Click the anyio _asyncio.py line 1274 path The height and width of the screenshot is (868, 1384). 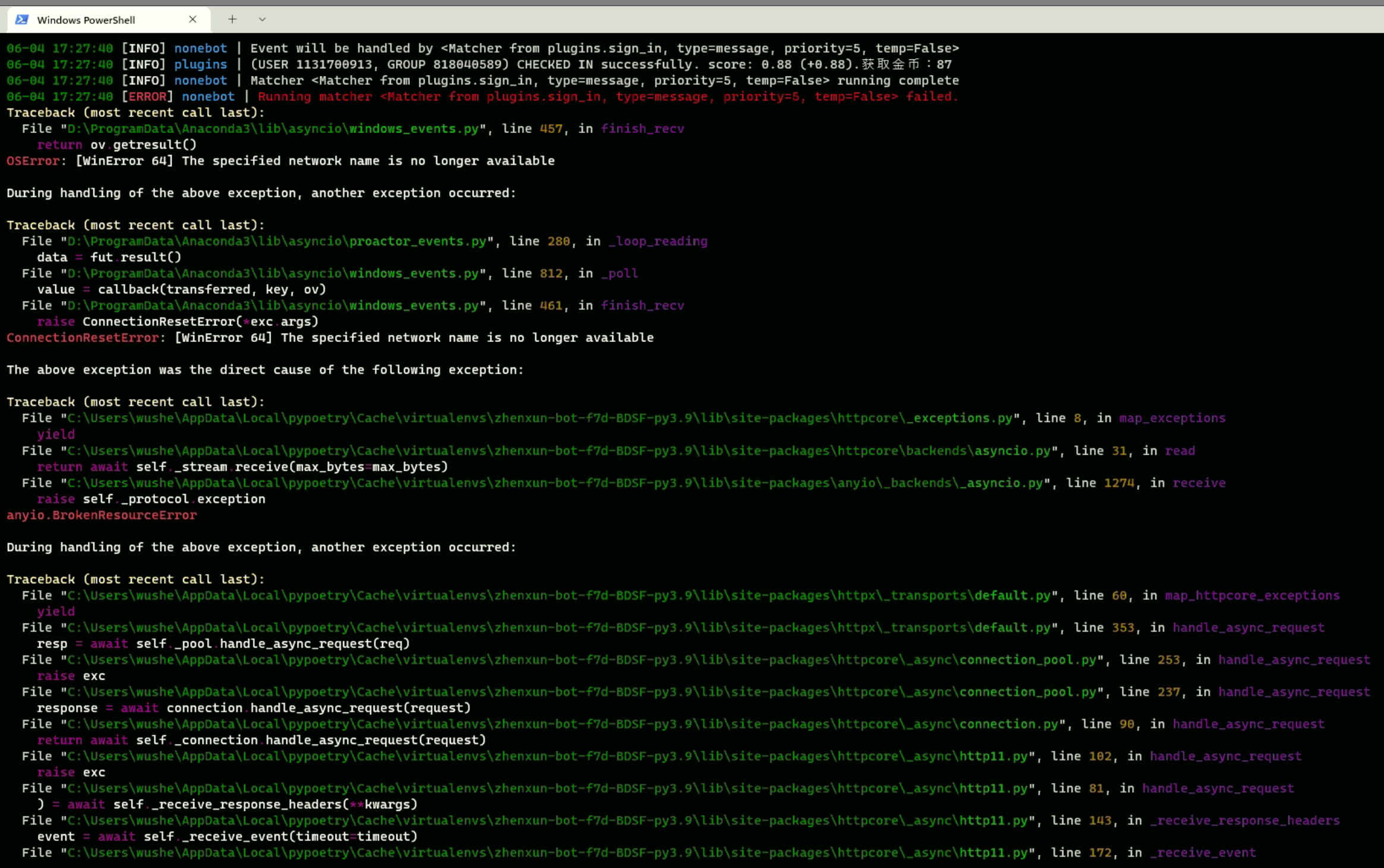pos(624,483)
